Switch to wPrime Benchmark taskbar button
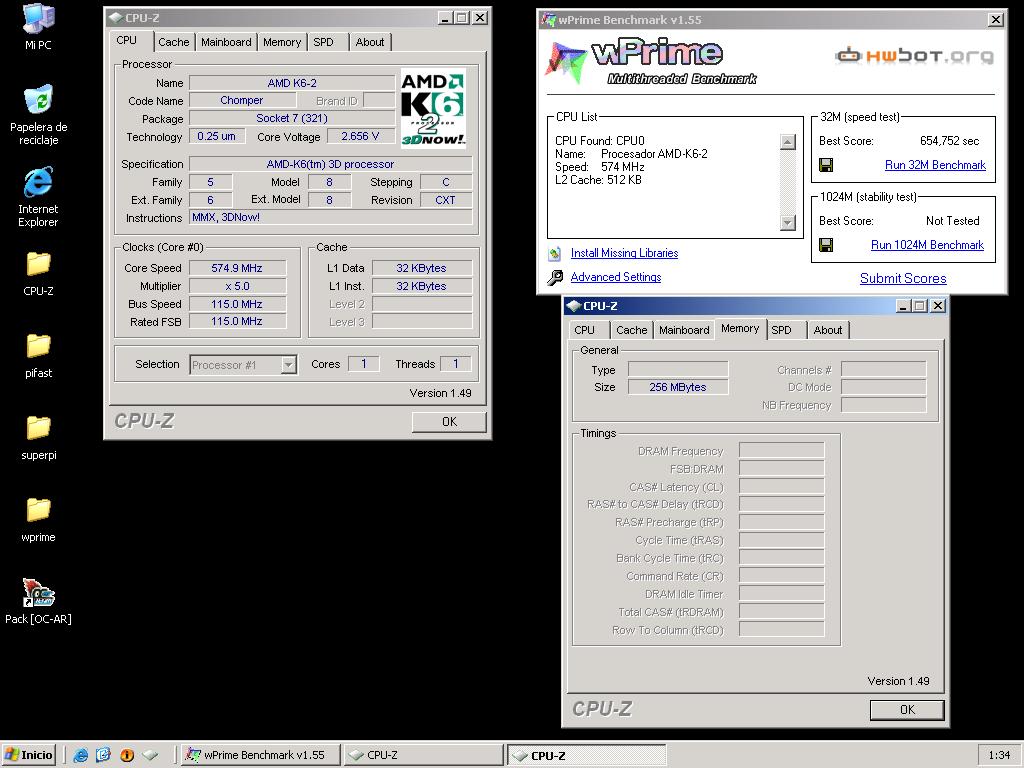Screen dimensions: 1024x768 (x=261, y=755)
